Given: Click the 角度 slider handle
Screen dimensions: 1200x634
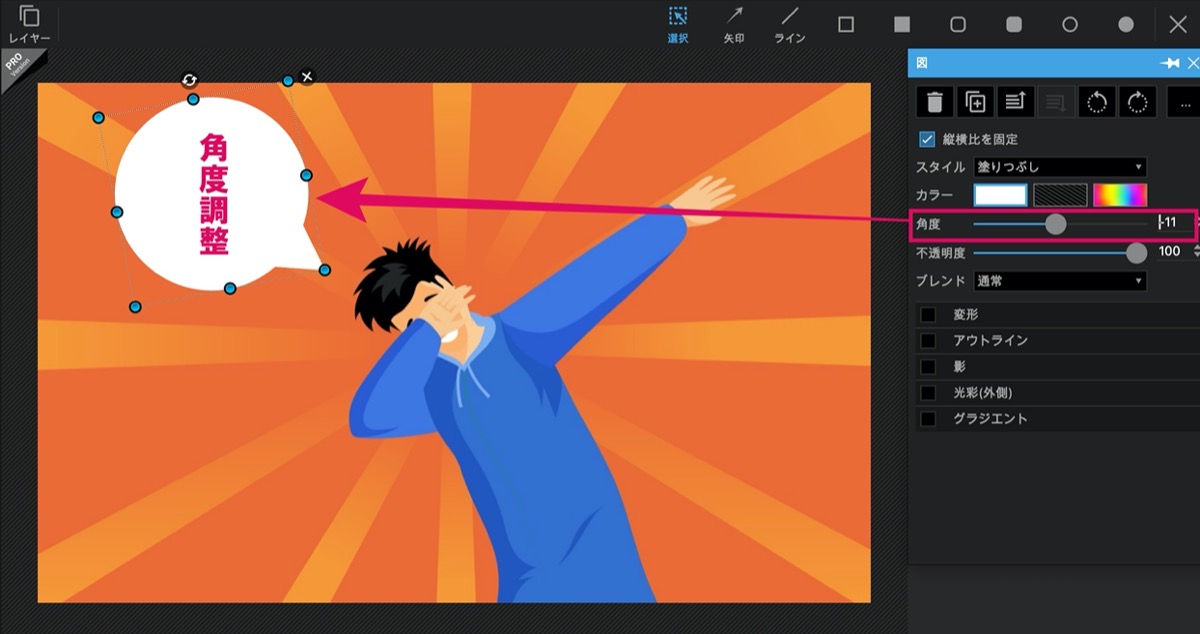Looking at the screenshot, I should pos(1055,224).
